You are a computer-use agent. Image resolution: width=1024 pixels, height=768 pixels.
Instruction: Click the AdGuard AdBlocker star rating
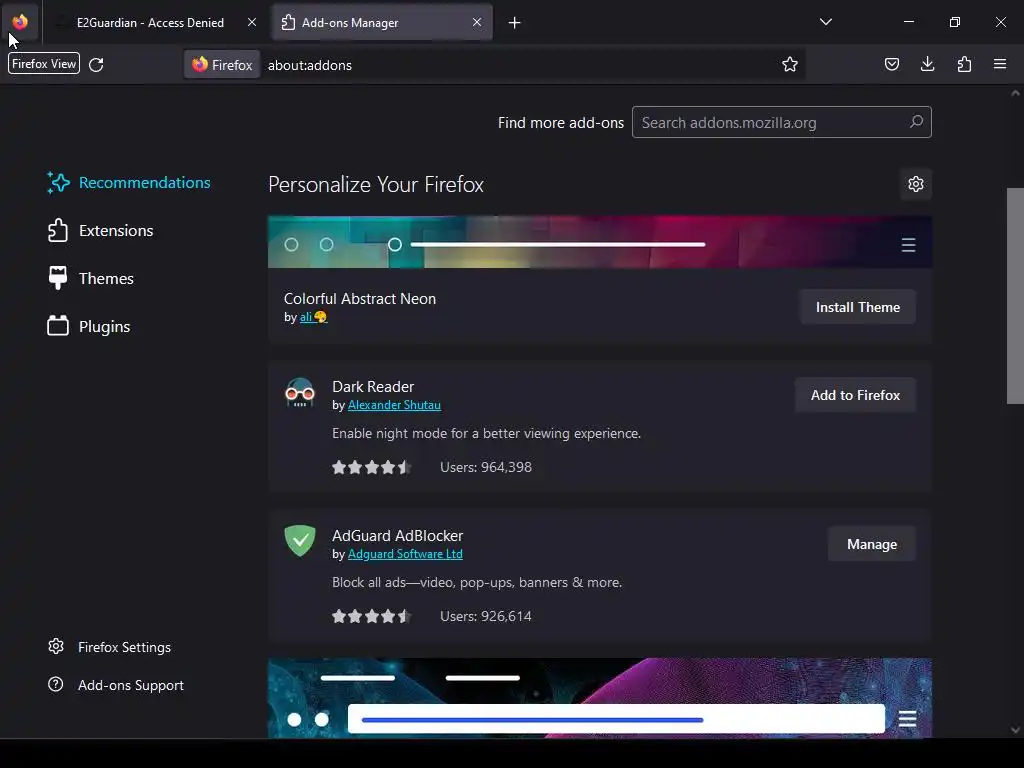click(x=371, y=616)
